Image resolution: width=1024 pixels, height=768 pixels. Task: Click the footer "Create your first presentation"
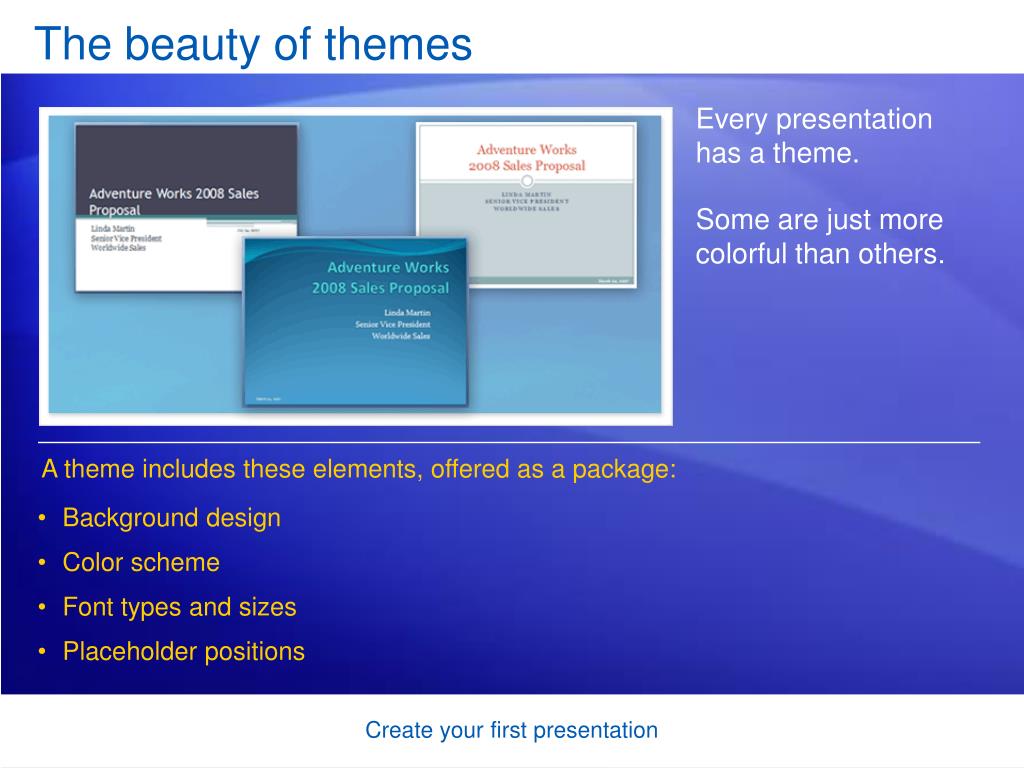(511, 730)
